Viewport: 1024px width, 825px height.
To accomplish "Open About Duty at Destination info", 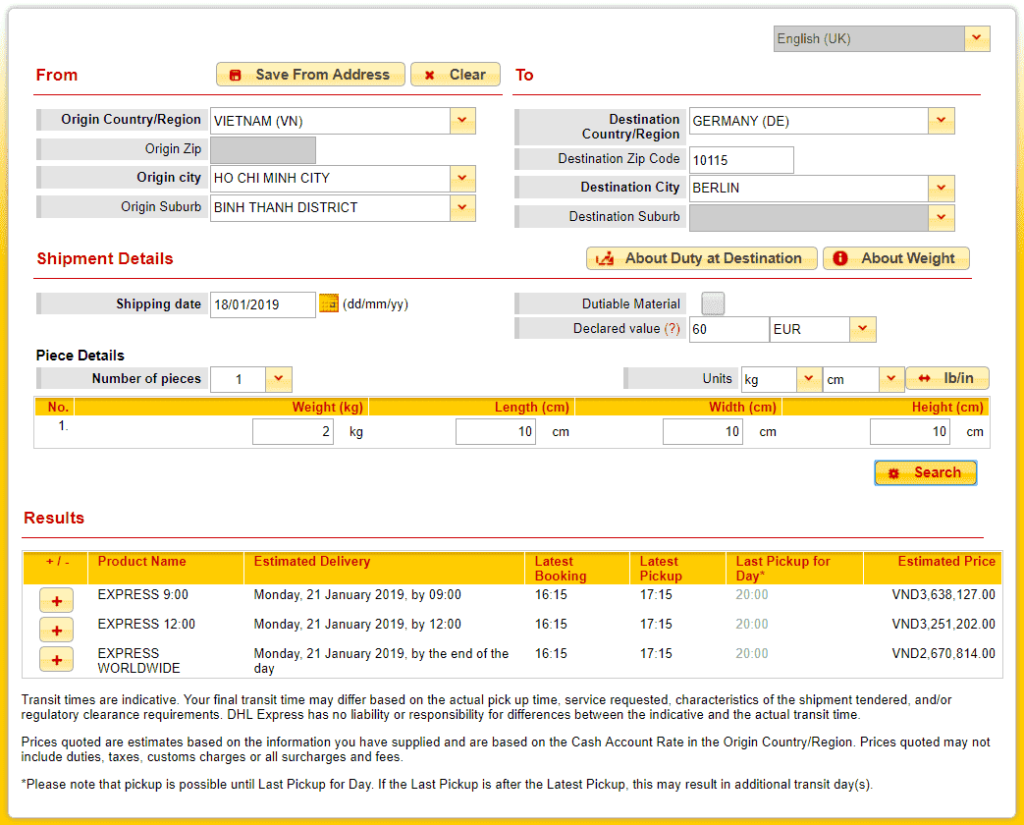I will 701,258.
